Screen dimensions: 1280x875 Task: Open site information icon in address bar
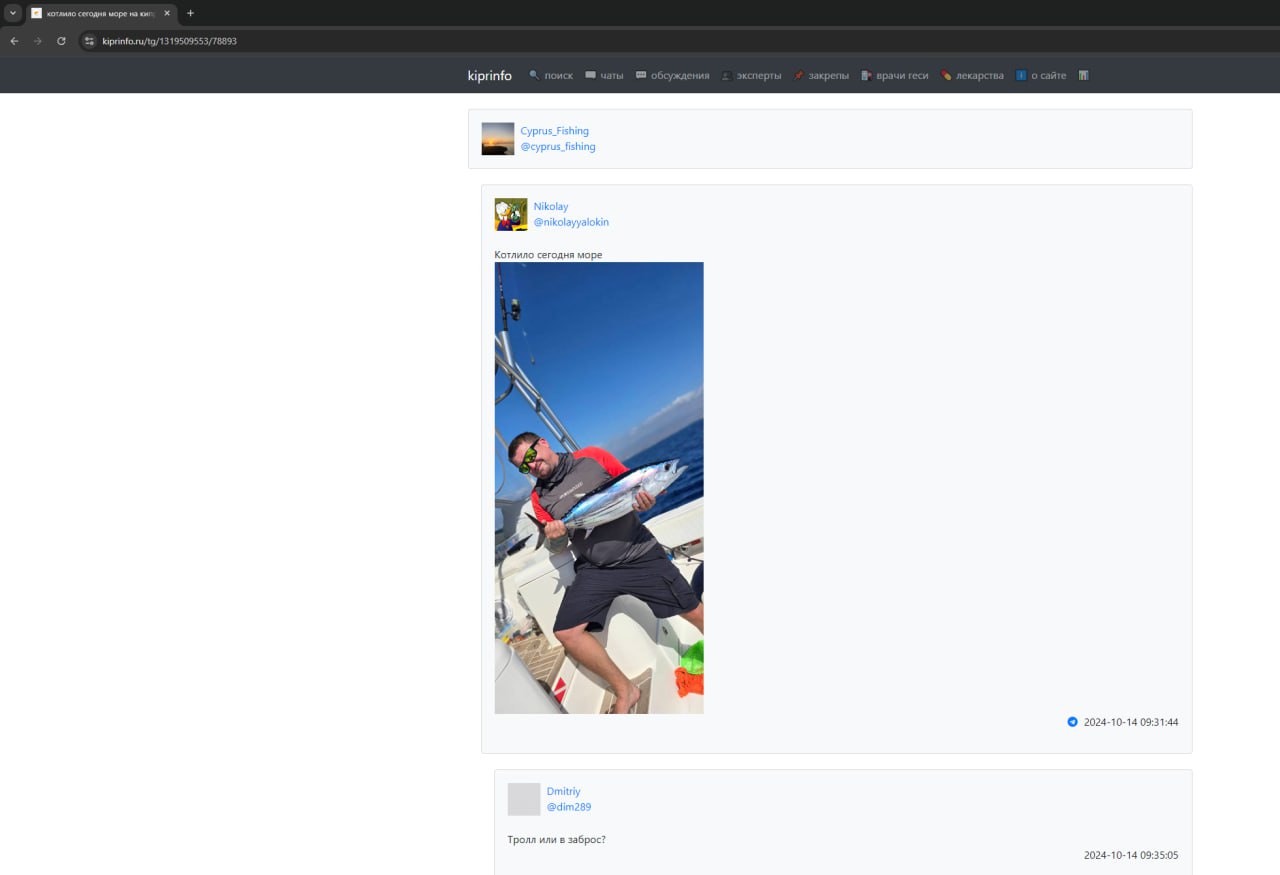click(x=89, y=41)
